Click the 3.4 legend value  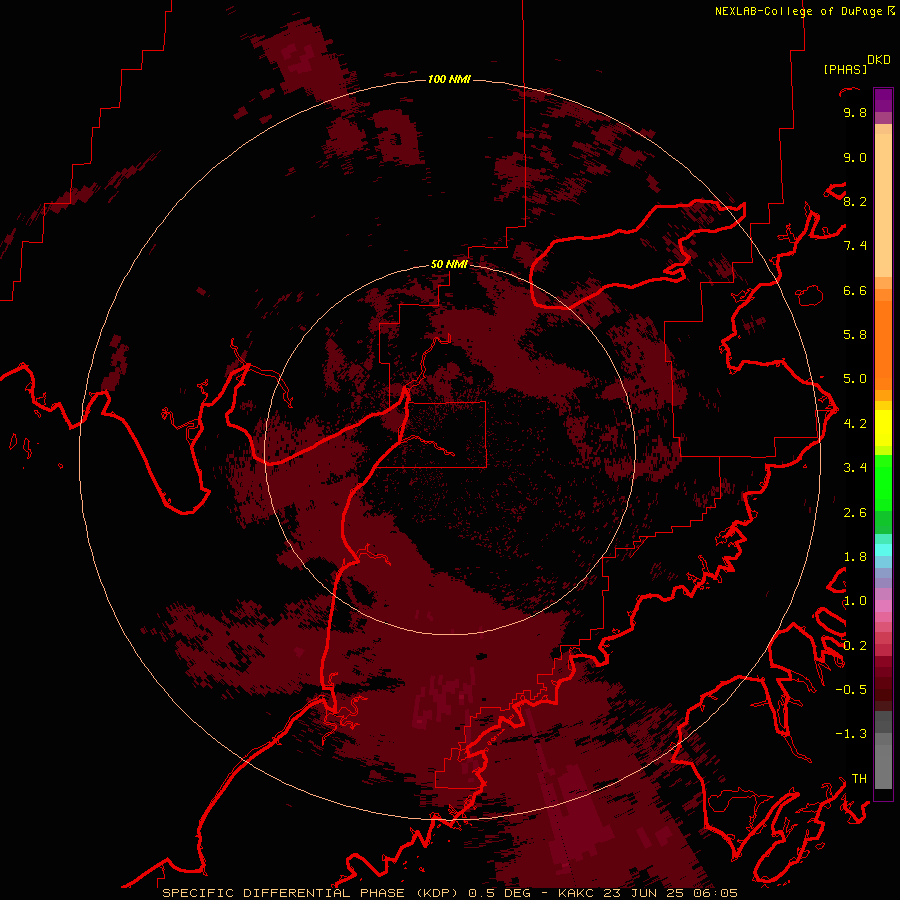[x=855, y=468]
